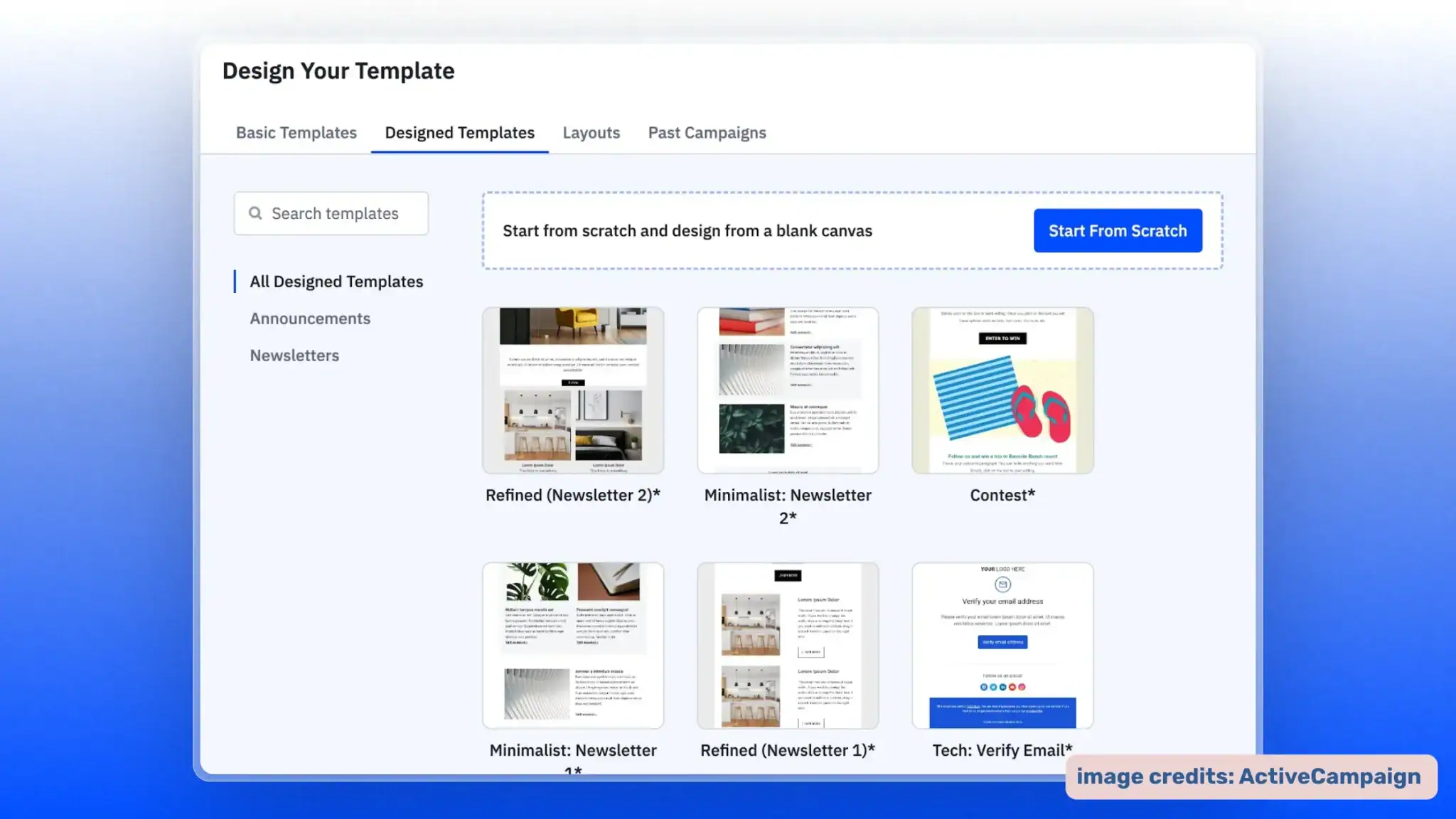Select the Designed Templates tab
This screenshot has height=819, width=1456.
(x=459, y=133)
